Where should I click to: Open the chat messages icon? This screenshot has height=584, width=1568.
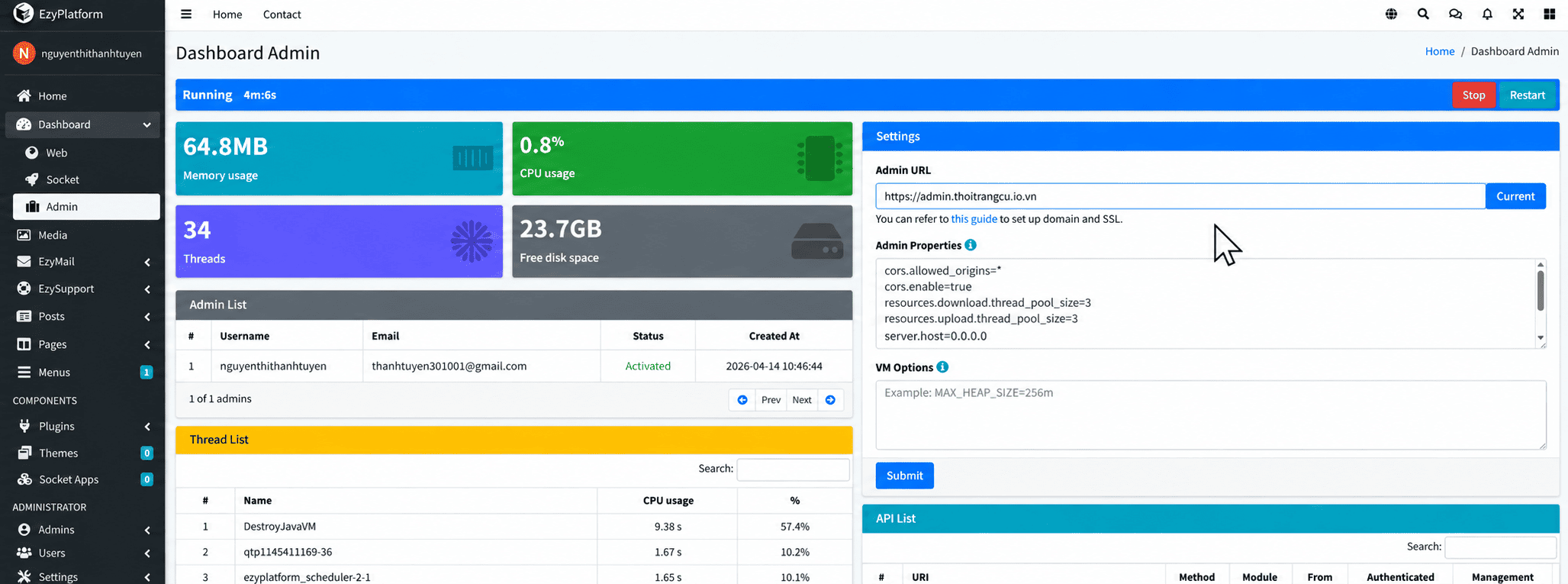coord(1455,14)
